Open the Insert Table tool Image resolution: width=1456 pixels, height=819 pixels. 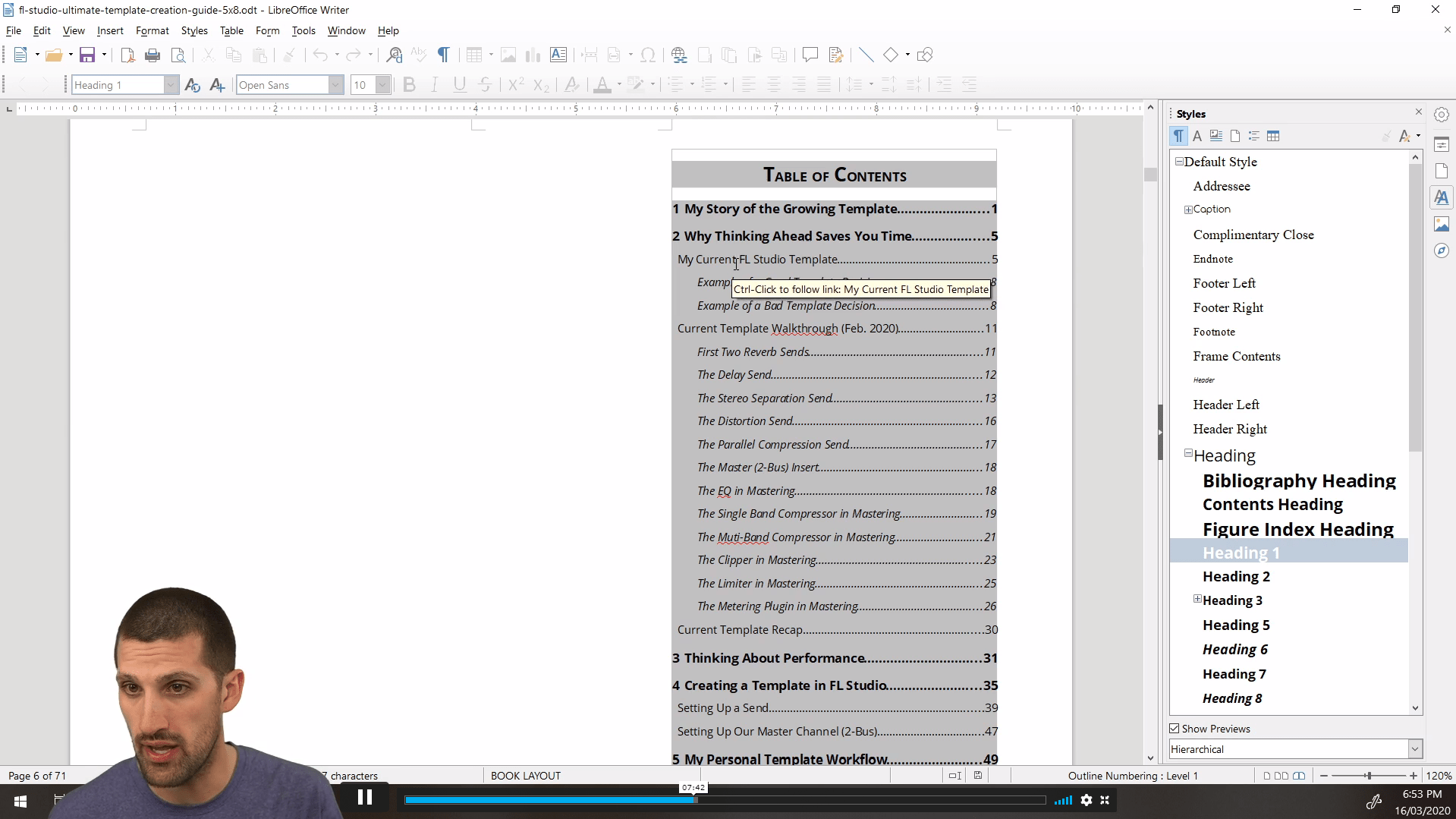click(x=475, y=55)
